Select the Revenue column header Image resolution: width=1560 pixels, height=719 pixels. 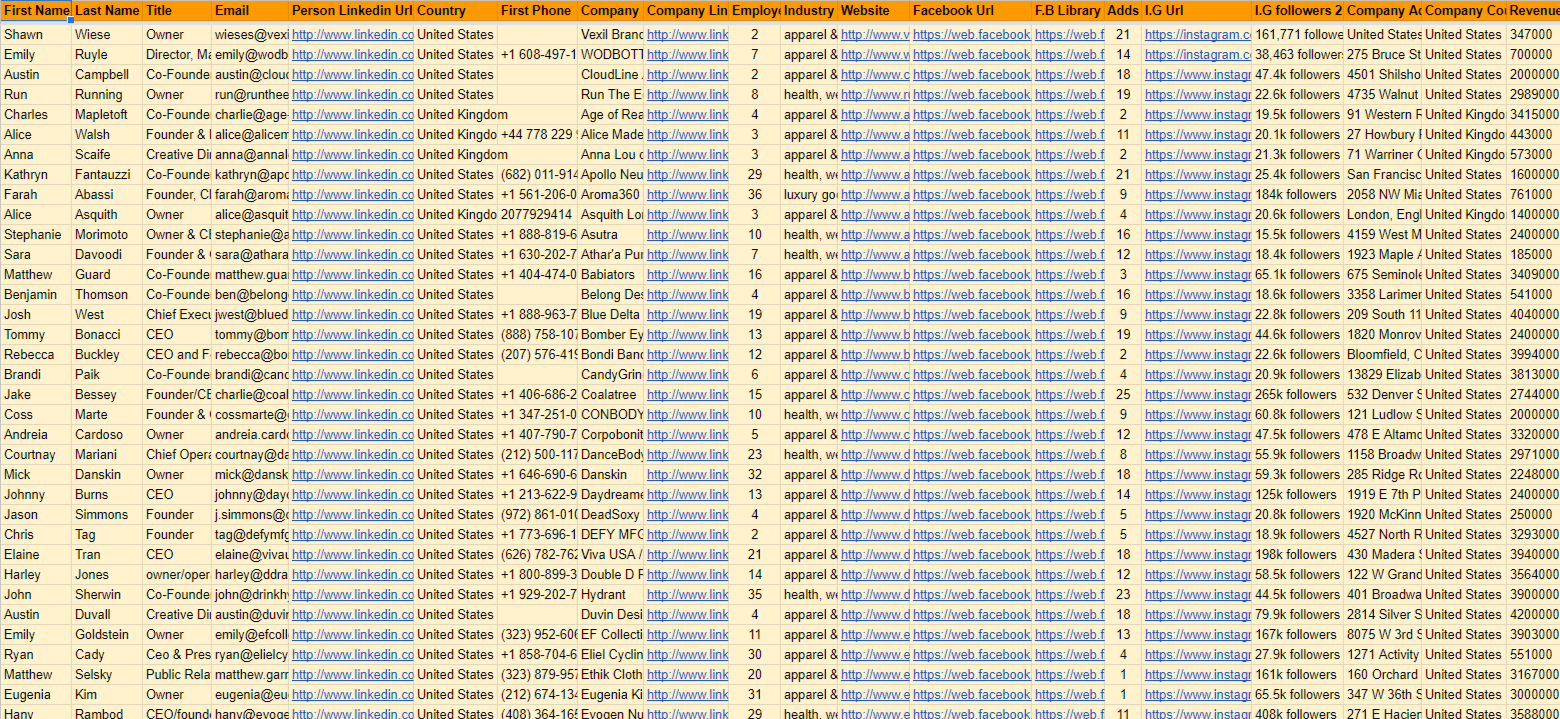[1535, 11]
